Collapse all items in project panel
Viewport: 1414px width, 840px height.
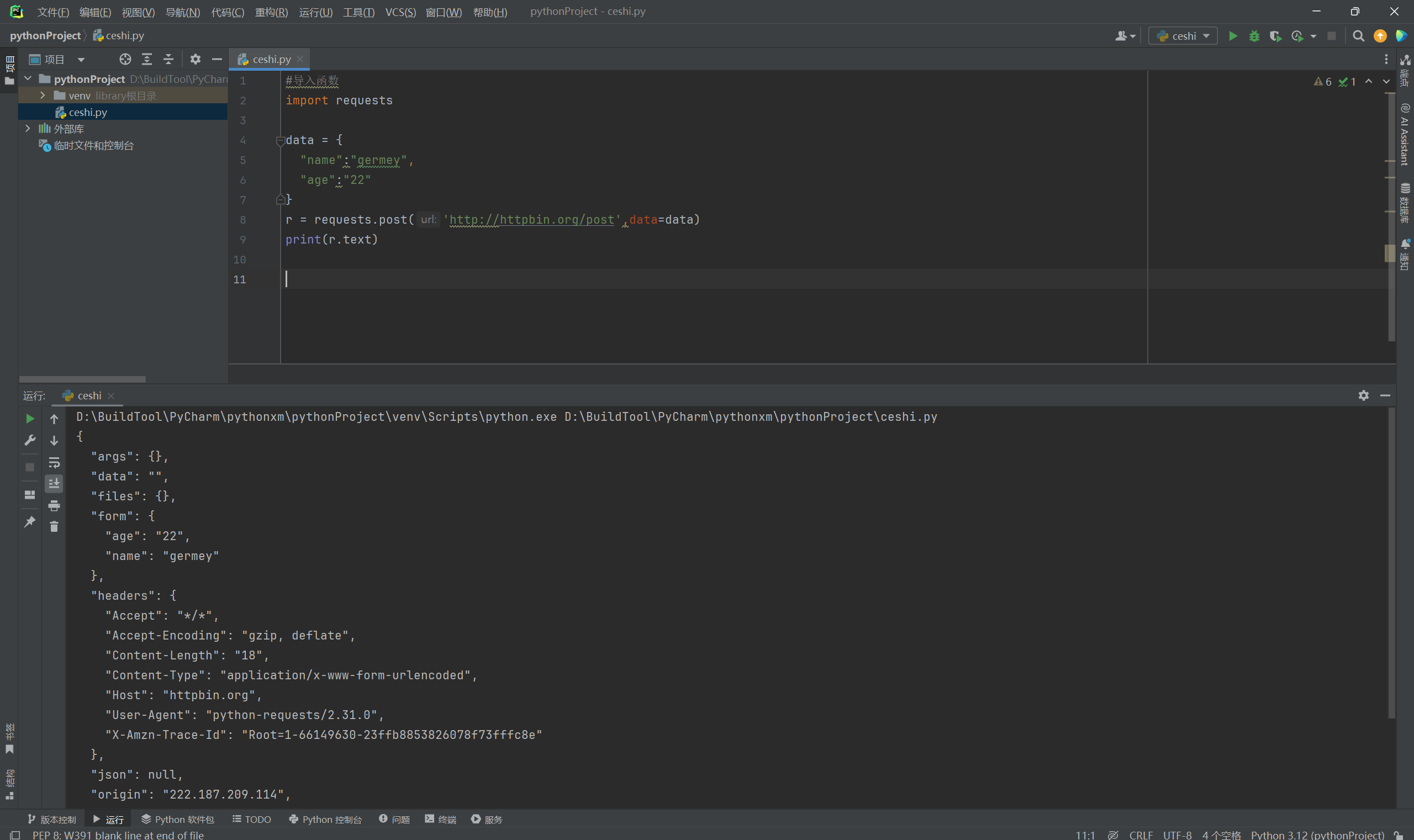(x=168, y=60)
